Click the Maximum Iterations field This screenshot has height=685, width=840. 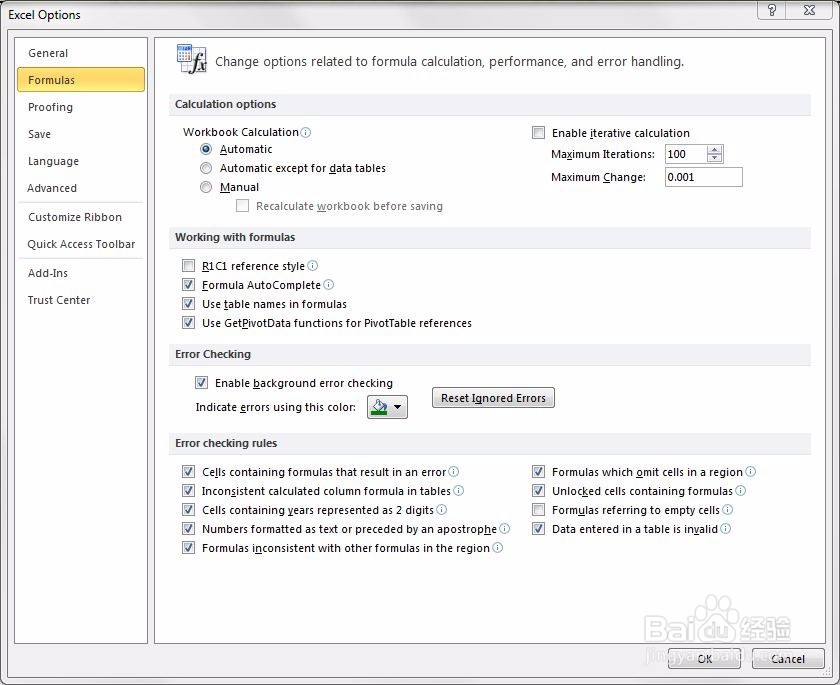(x=686, y=154)
